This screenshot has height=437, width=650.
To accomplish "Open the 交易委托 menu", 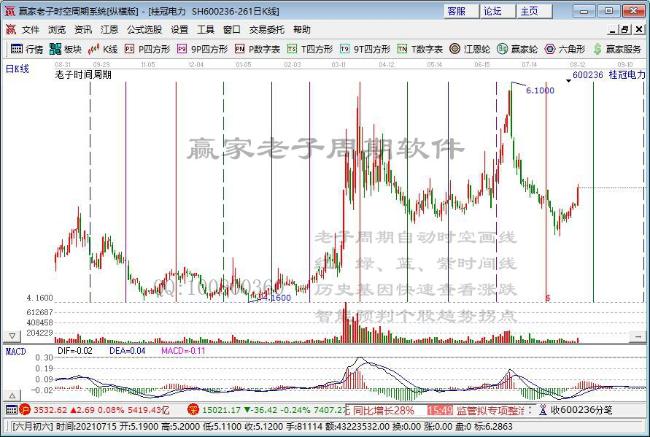I will (x=267, y=30).
